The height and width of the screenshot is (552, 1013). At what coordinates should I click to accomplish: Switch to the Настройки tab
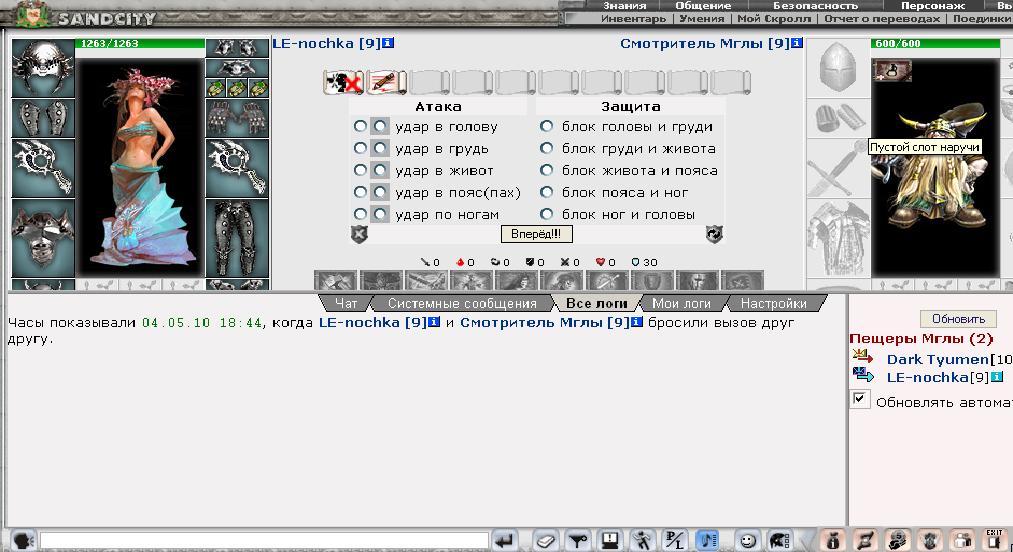(x=773, y=303)
